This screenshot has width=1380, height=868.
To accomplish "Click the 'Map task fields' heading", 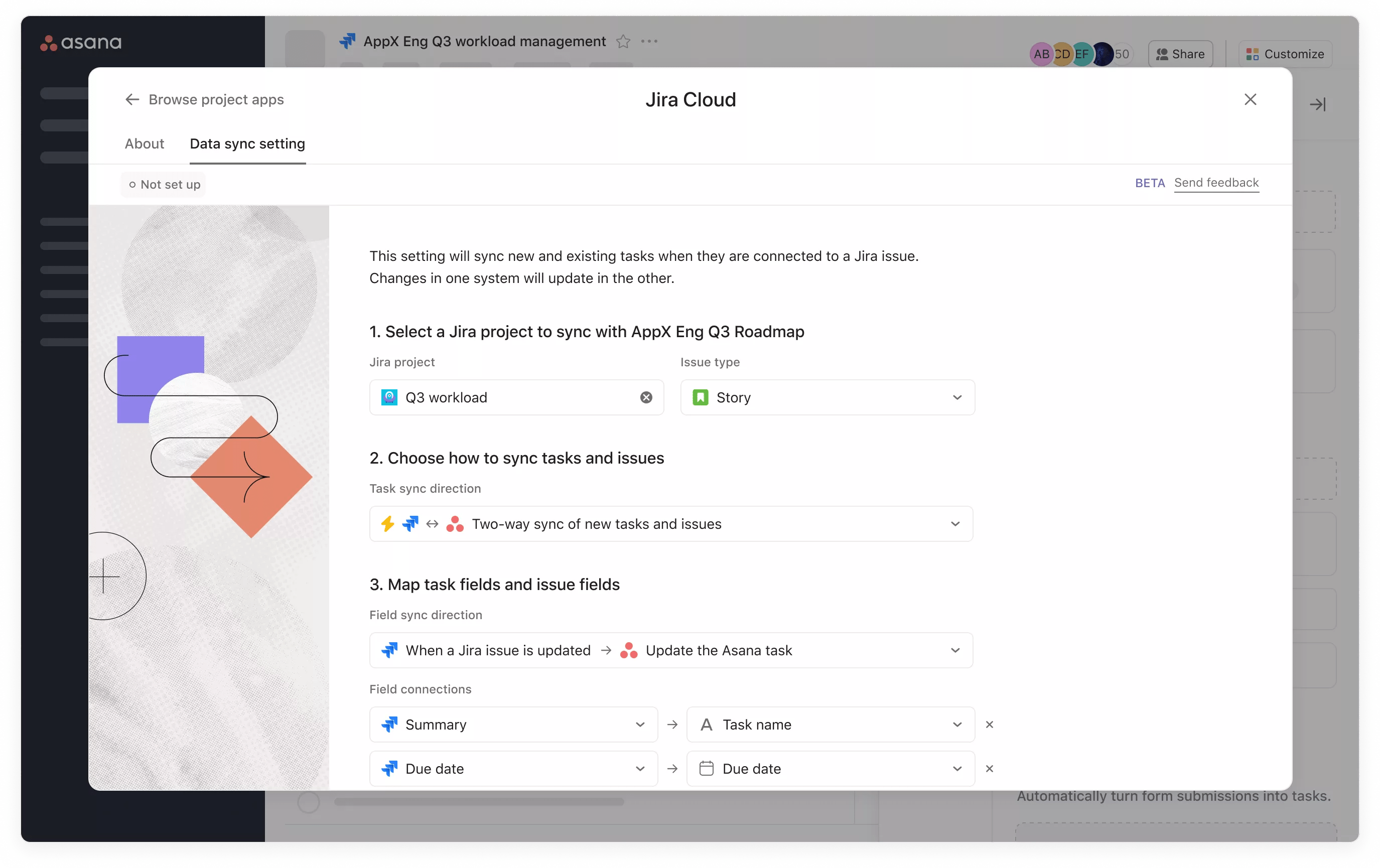I will (495, 585).
